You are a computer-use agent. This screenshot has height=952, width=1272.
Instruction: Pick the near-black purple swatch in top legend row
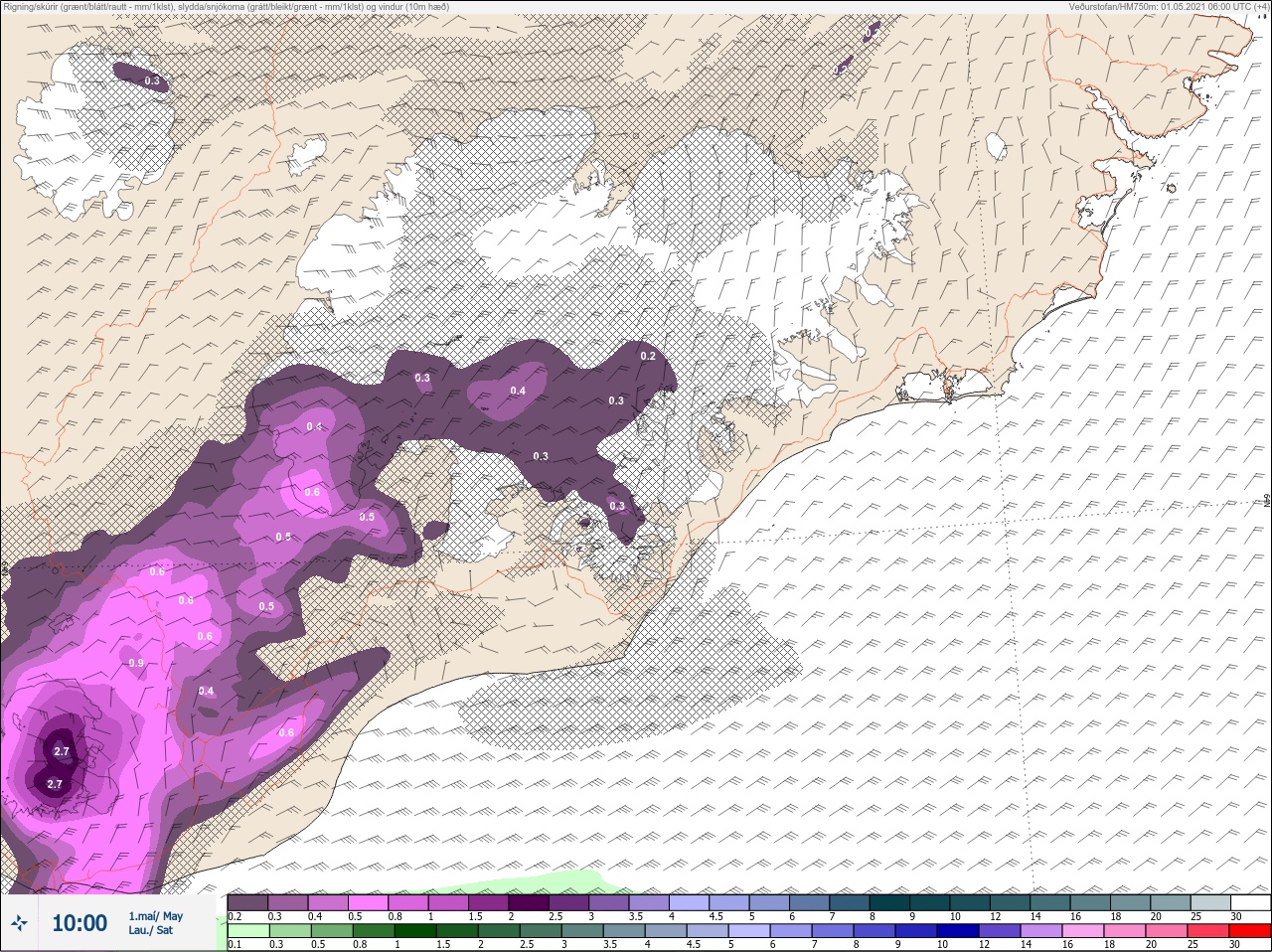click(x=529, y=902)
